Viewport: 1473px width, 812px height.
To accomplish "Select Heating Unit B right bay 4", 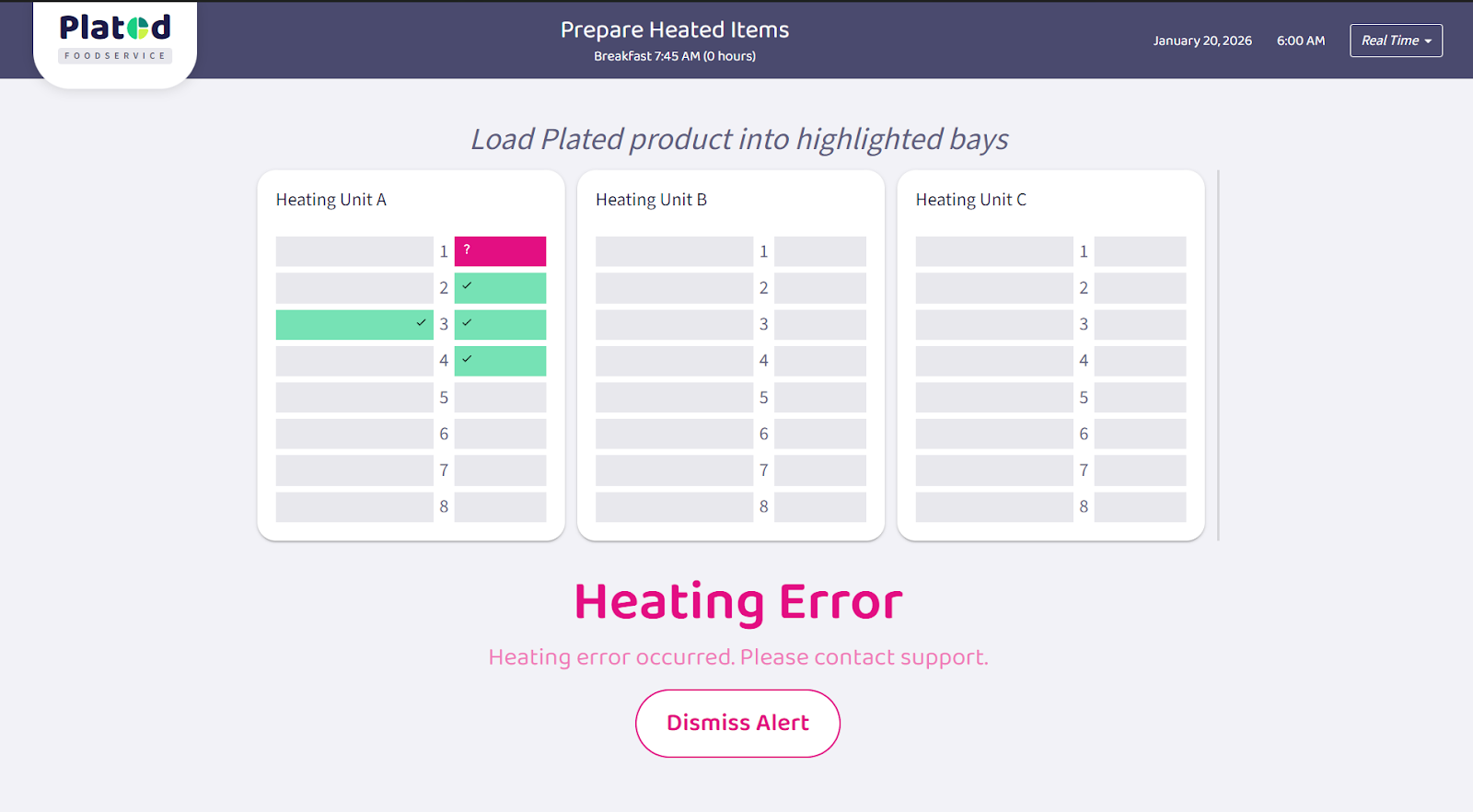I will pyautogui.click(x=820, y=361).
